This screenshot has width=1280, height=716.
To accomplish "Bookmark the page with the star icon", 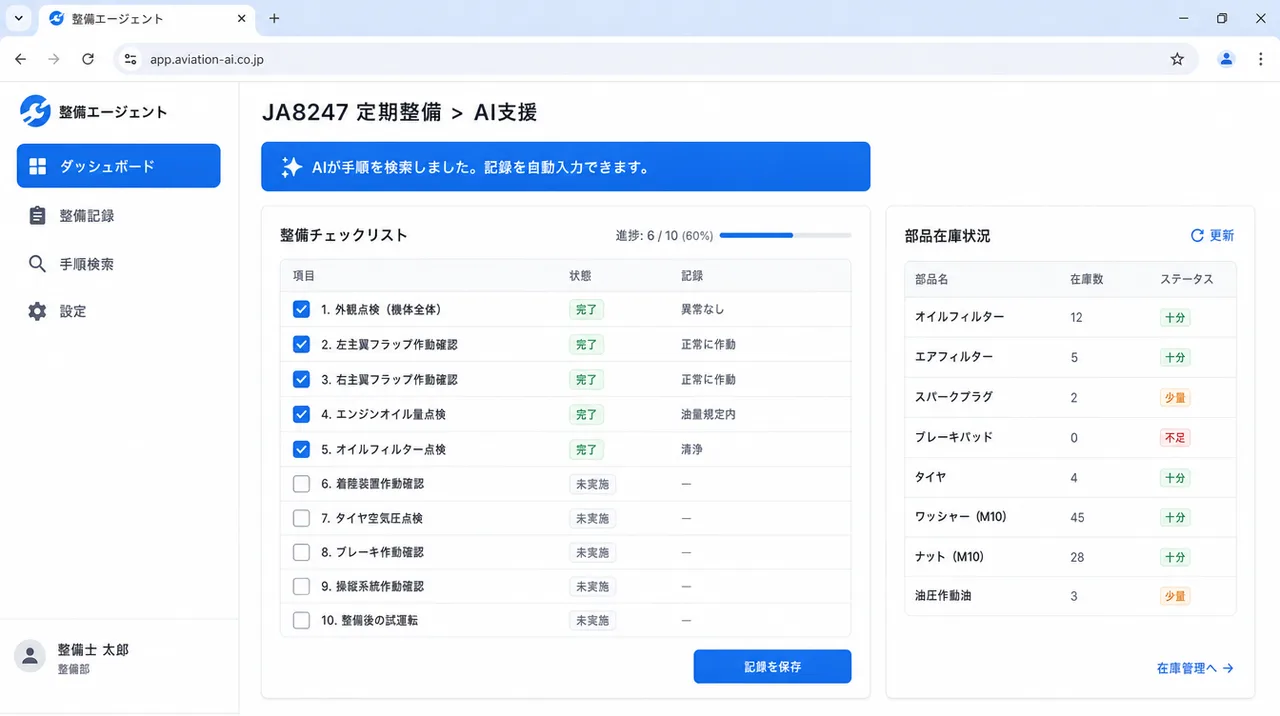I will pyautogui.click(x=1177, y=59).
